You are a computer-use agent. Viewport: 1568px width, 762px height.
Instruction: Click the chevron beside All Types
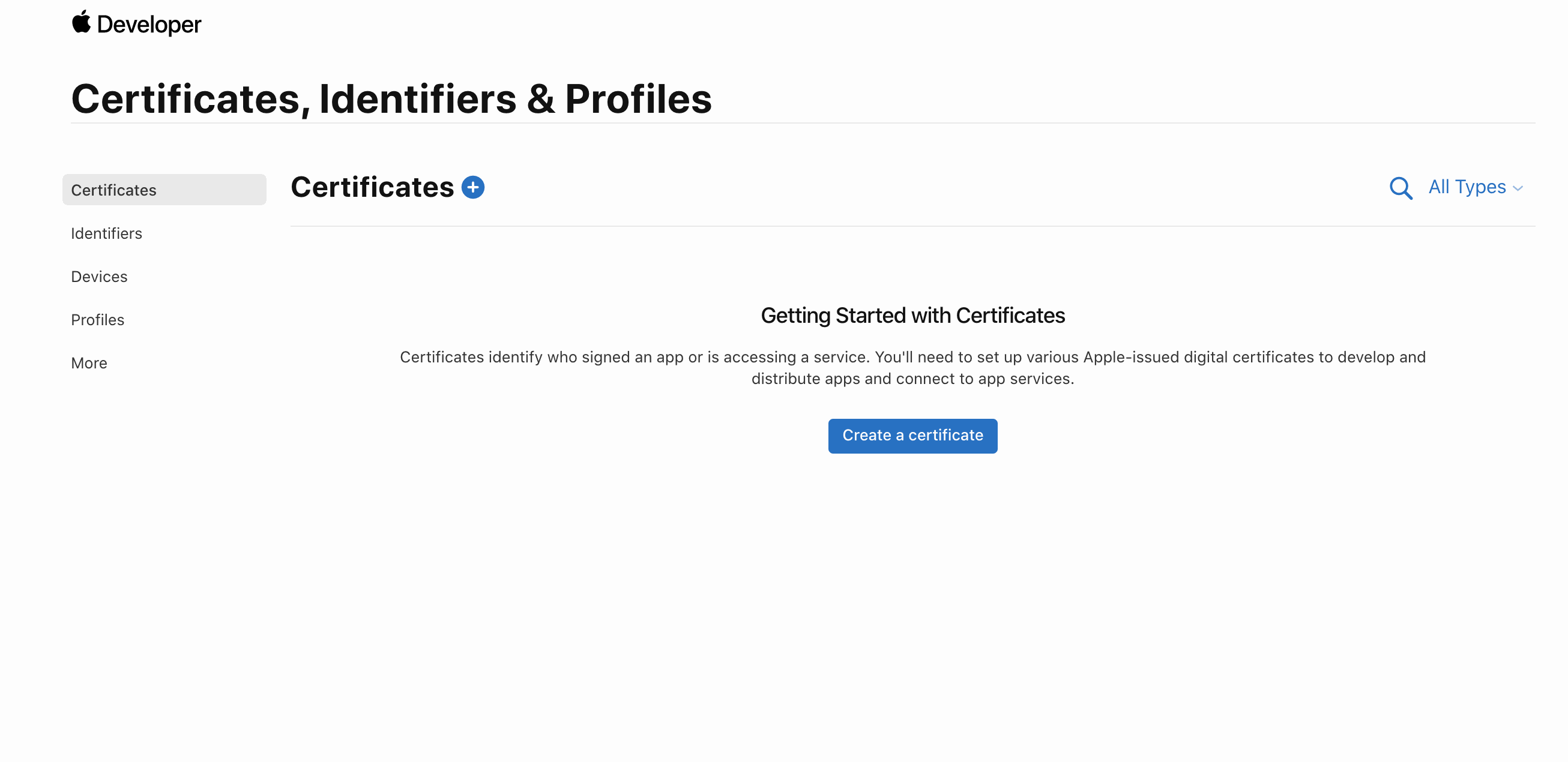click(1518, 188)
